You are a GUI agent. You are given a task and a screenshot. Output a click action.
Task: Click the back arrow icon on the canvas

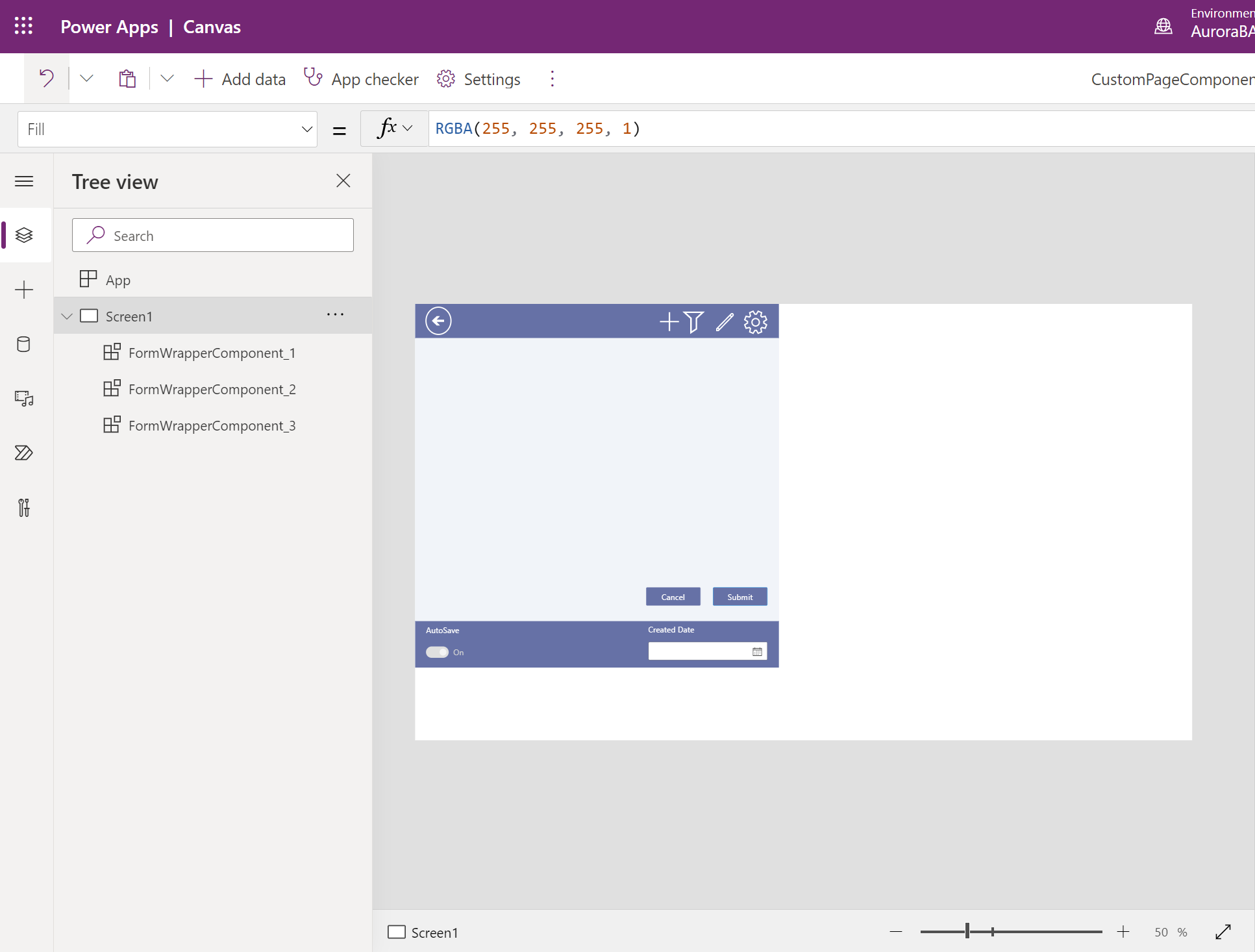(438, 320)
